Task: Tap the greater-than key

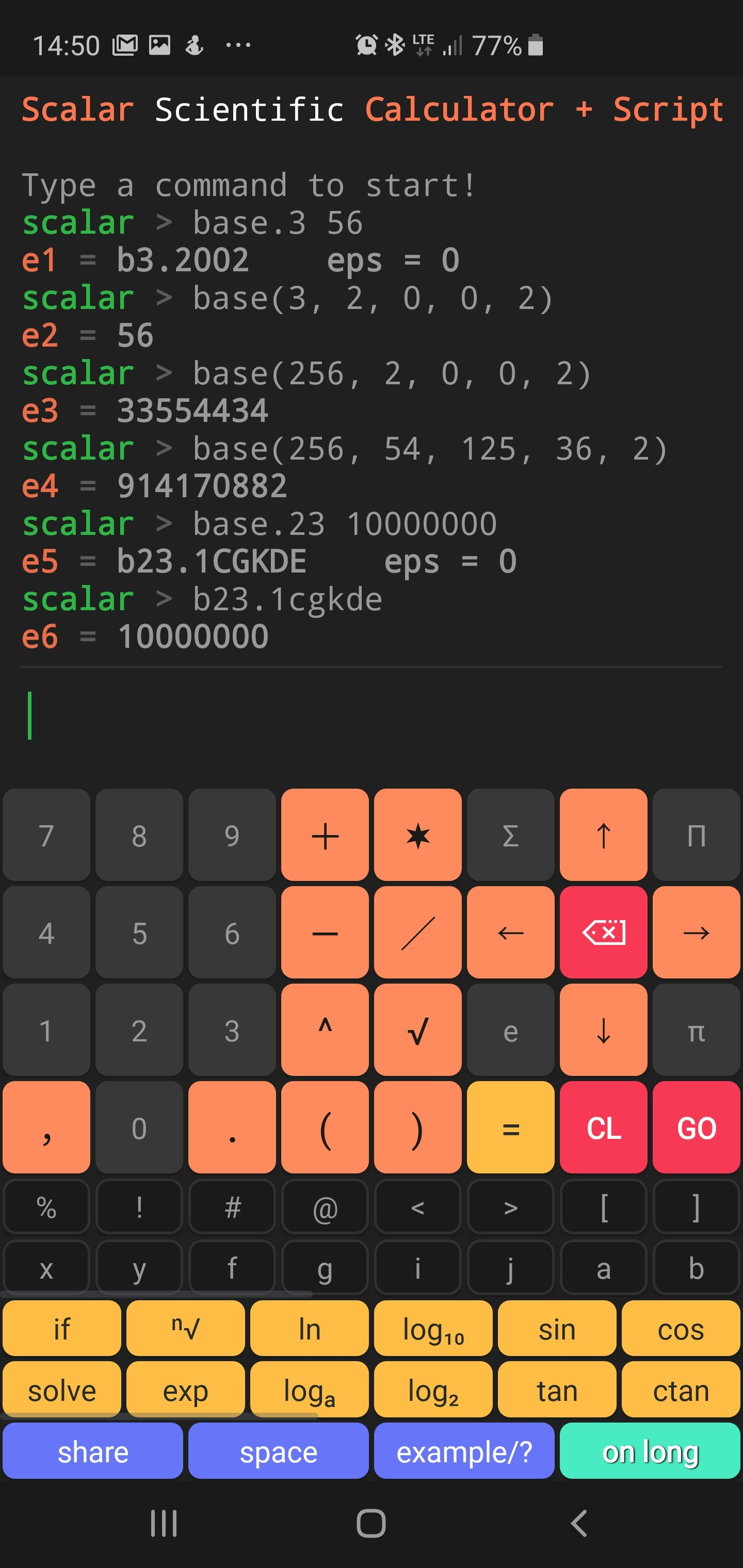Action: coord(510,1206)
